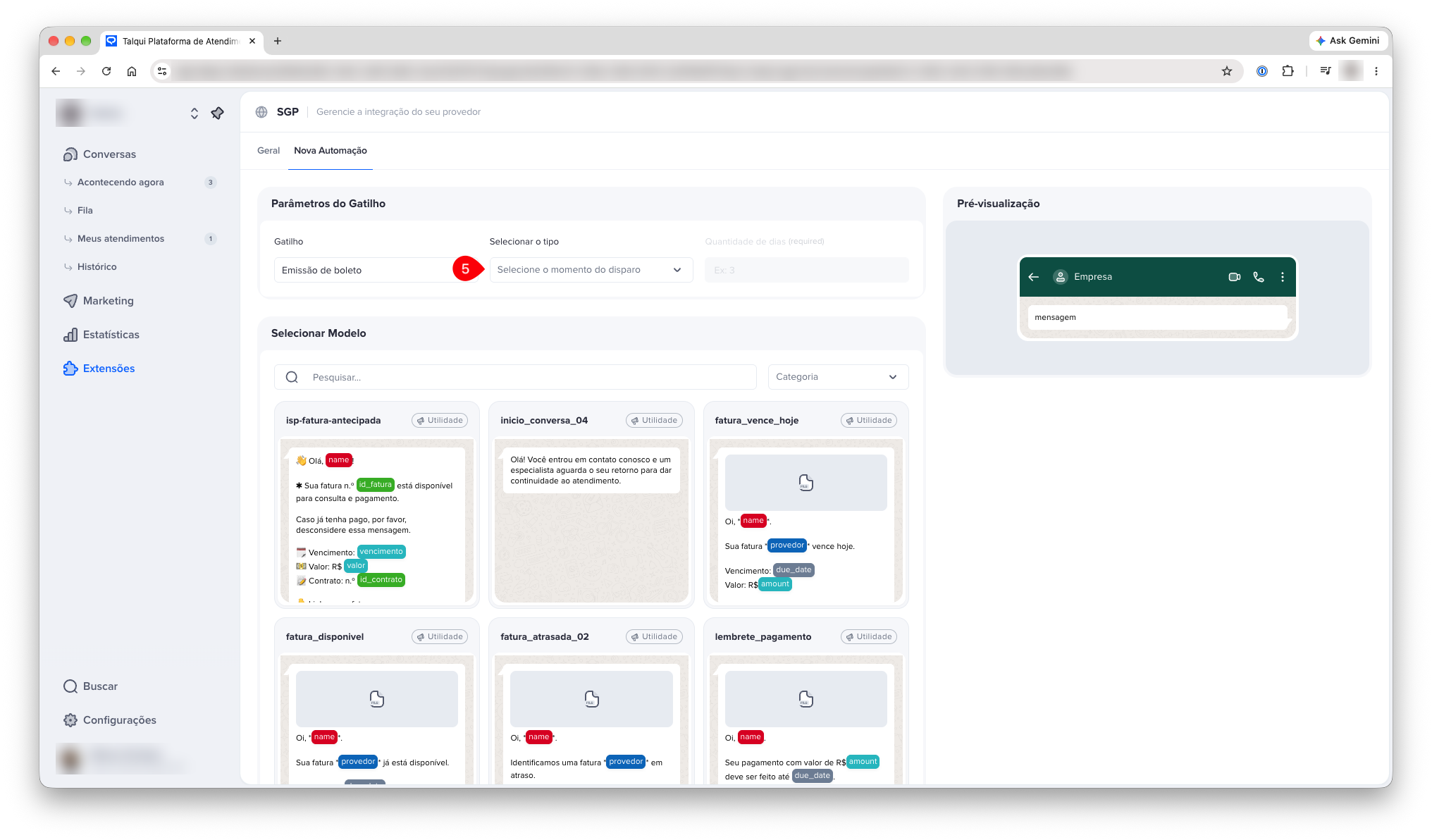1432x840 pixels.
Task: Close the Talqui browser tab
Action: pos(252,41)
